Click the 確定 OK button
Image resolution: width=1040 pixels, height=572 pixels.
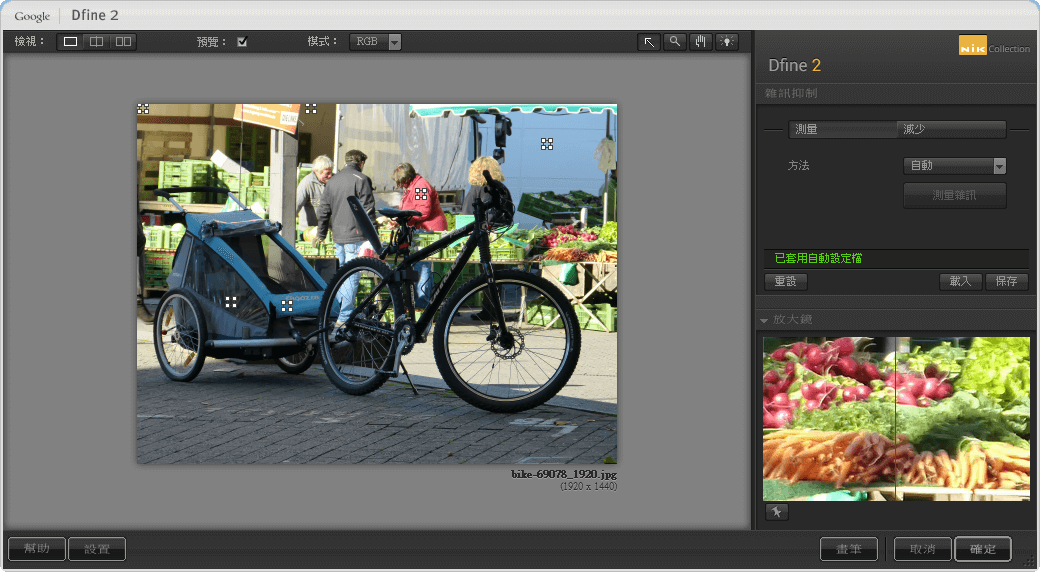pyautogui.click(x=982, y=549)
